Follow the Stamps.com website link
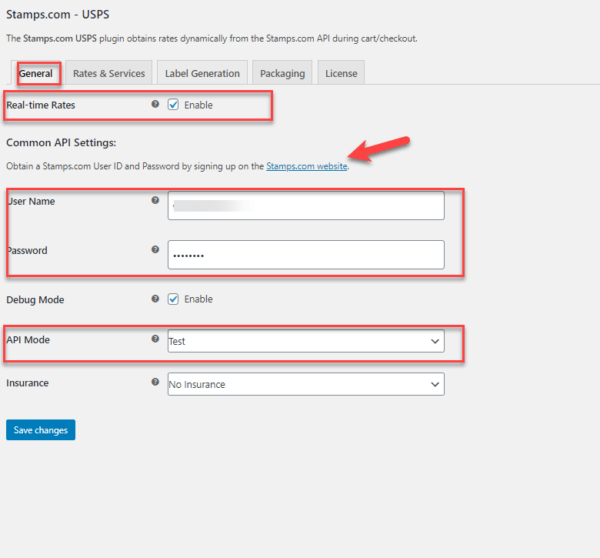The image size is (600, 558). [x=307, y=166]
